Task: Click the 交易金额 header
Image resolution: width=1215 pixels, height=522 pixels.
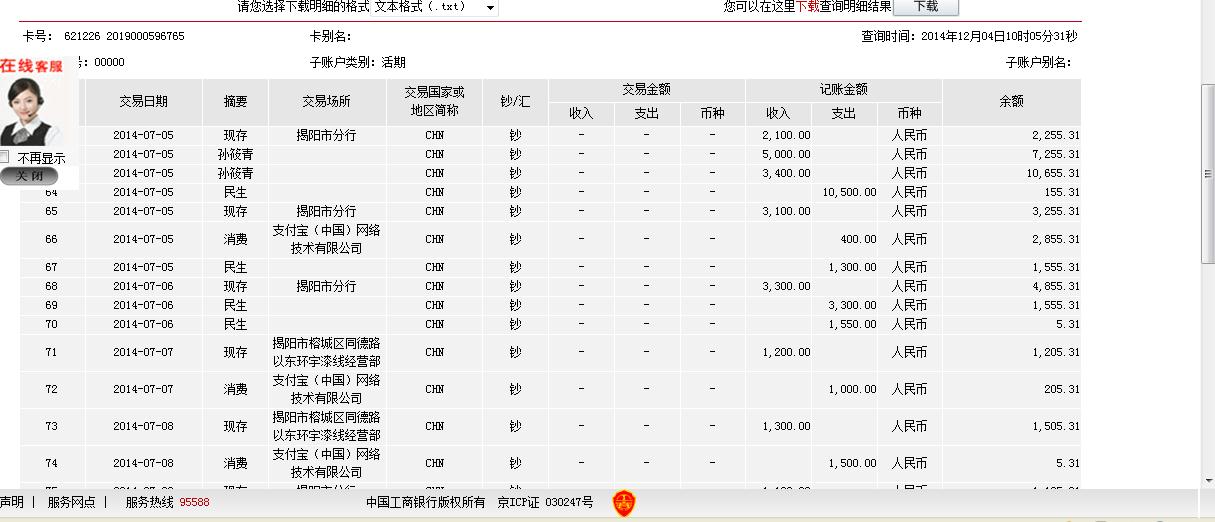Action: (646, 90)
